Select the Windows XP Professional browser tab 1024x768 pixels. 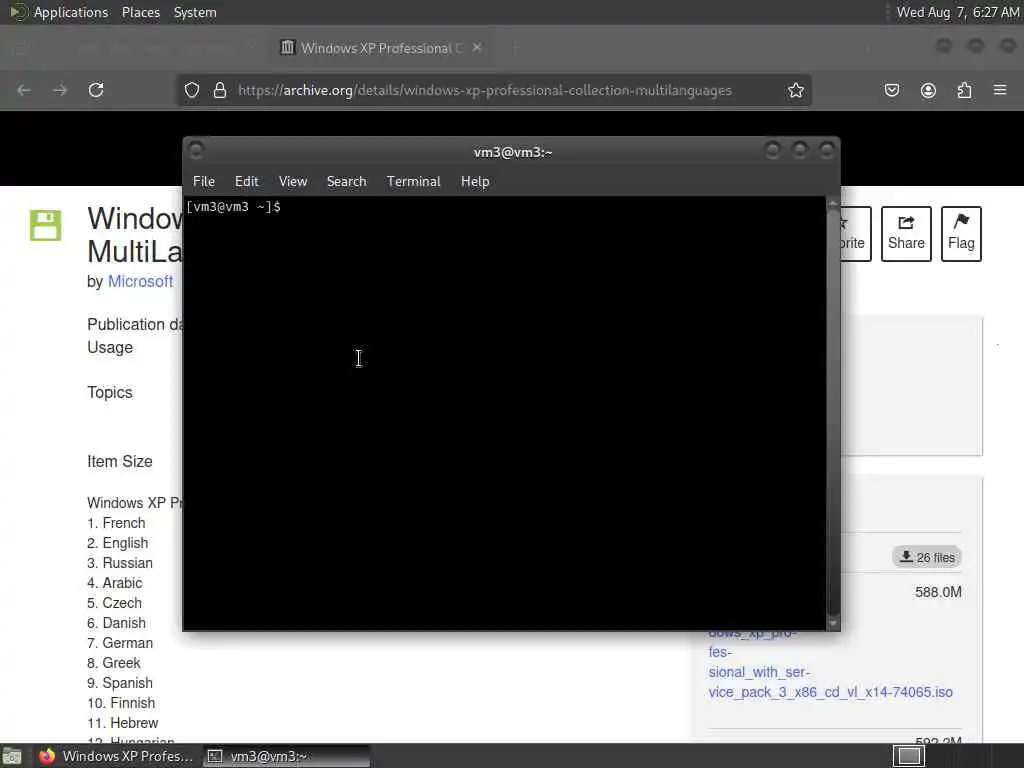381,48
